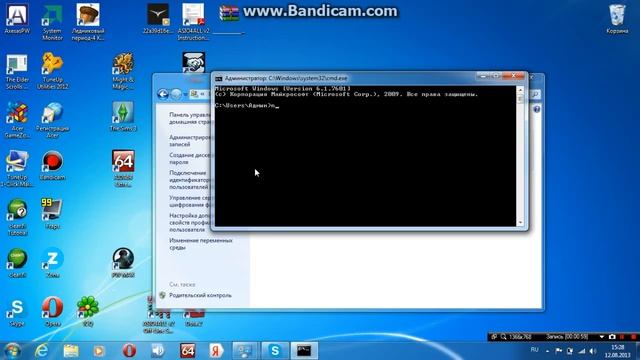
Task: Open Control Panel help question icon
Action: (536, 109)
